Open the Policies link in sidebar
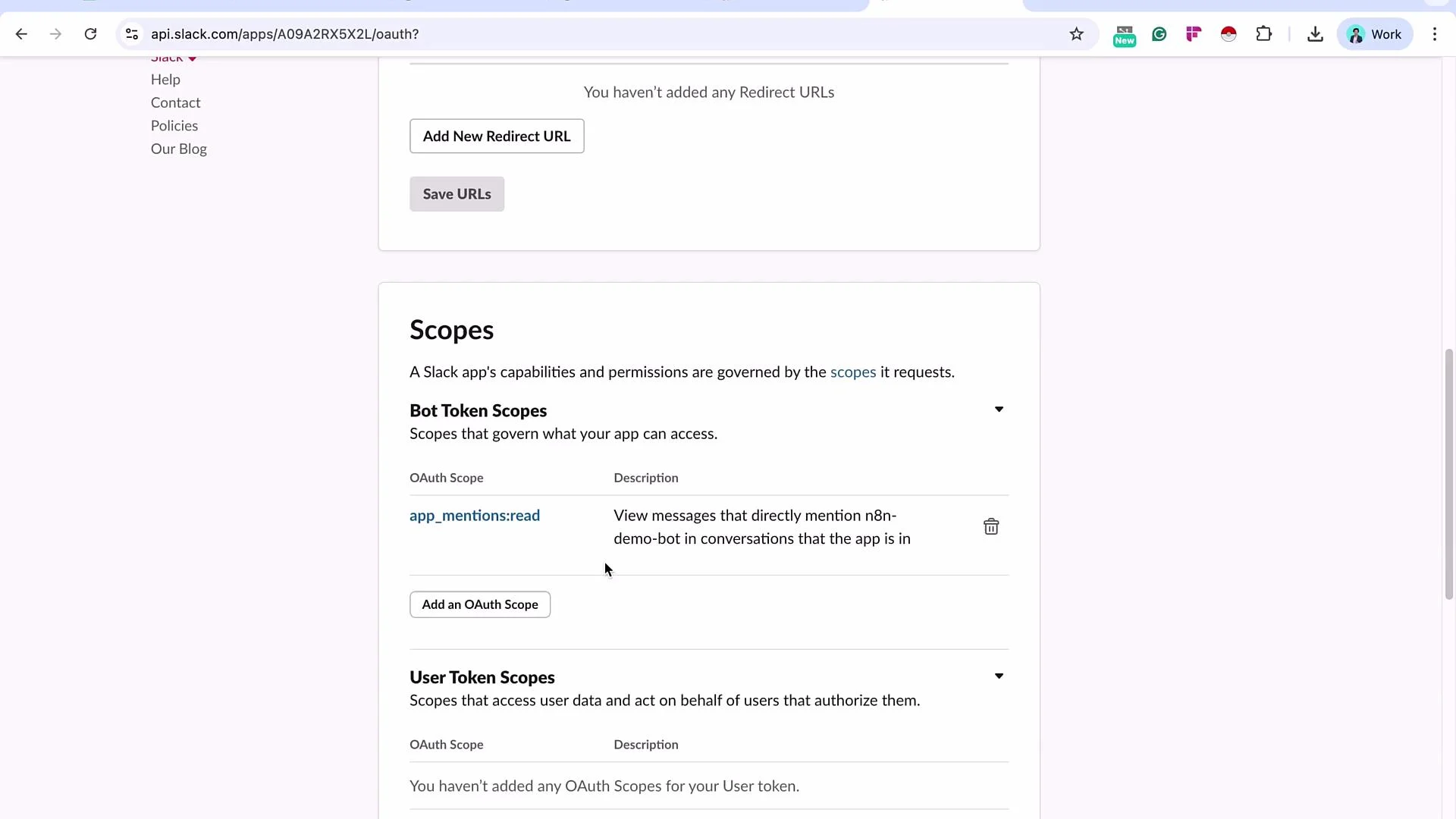Viewport: 1456px width, 819px height. (x=174, y=126)
